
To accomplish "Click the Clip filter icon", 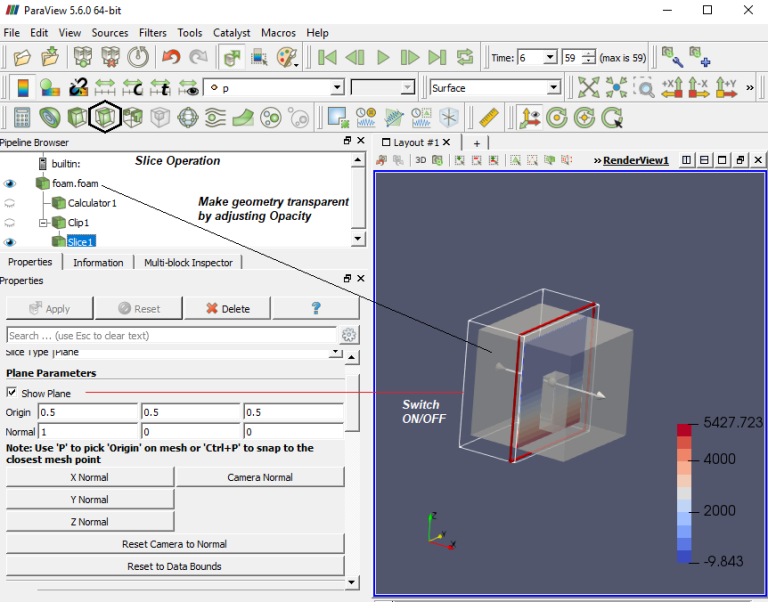I will [77, 118].
